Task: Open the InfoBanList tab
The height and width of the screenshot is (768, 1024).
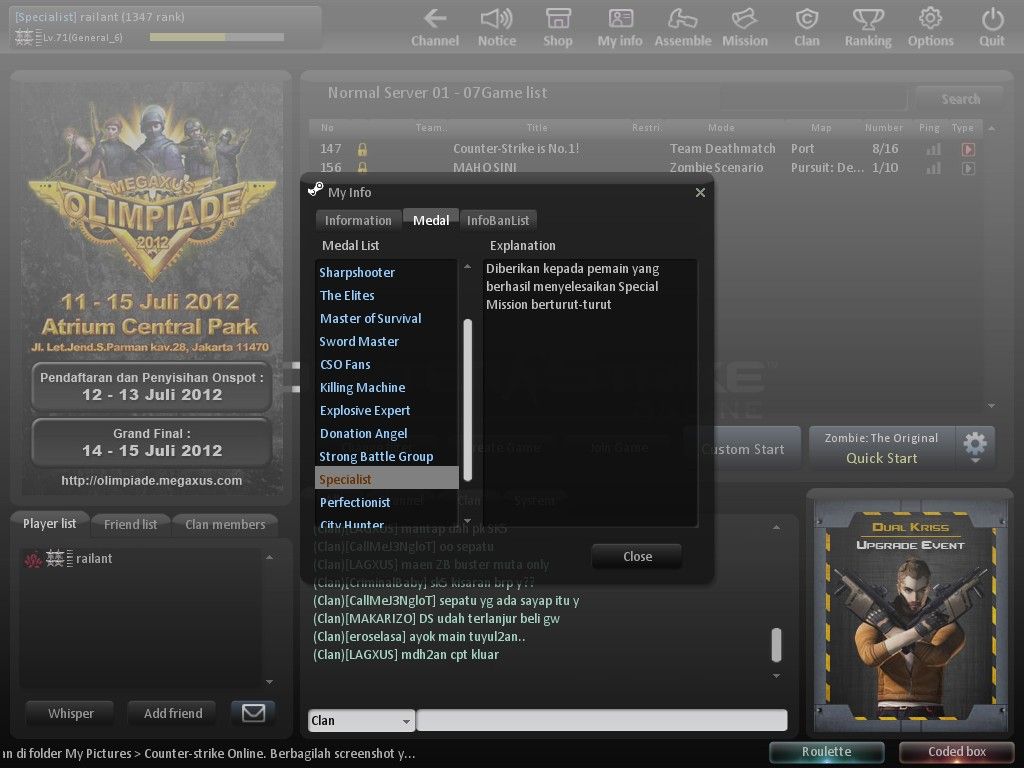Action: click(498, 221)
